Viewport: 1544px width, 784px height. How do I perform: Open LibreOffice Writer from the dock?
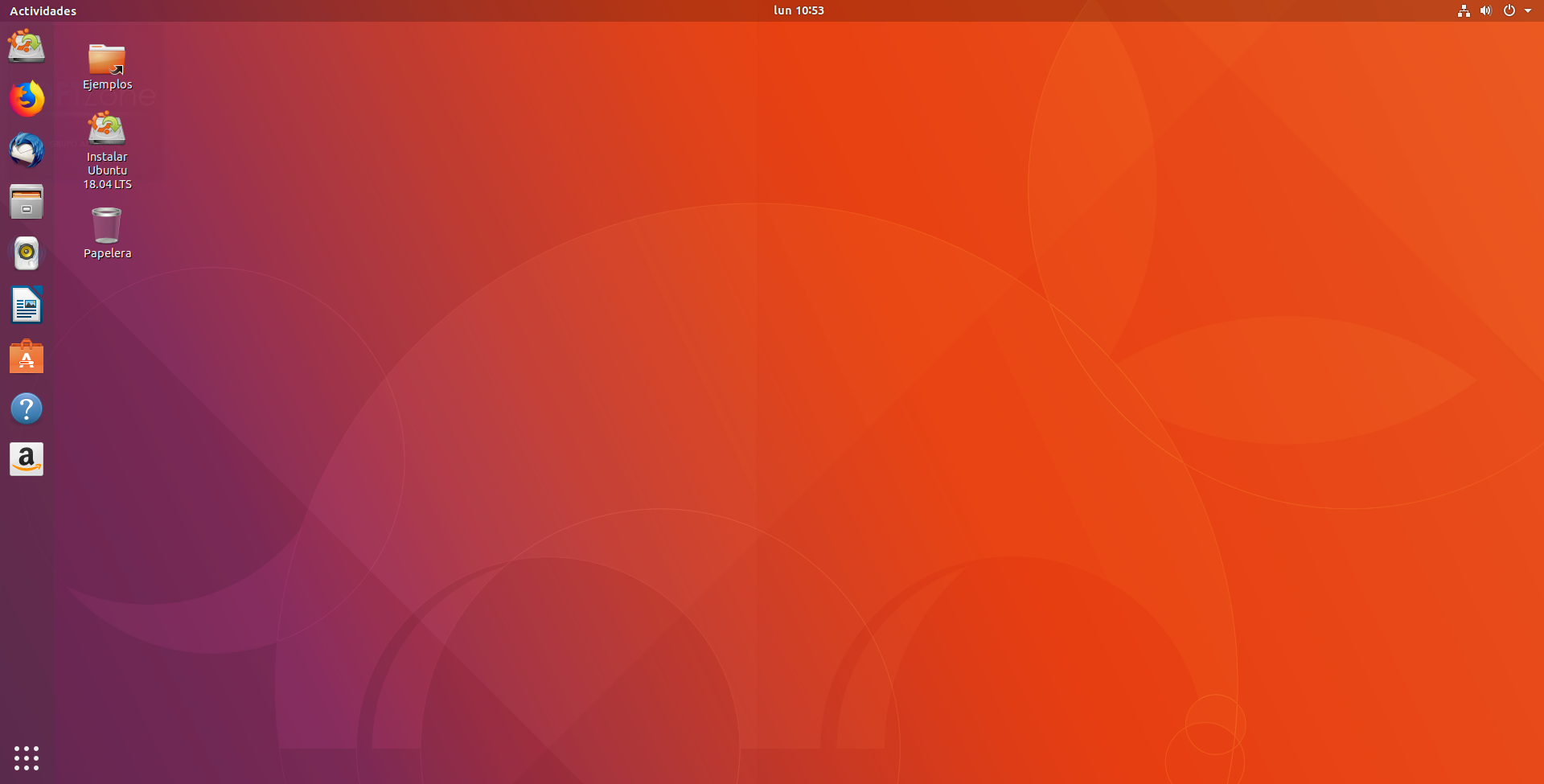pyautogui.click(x=27, y=305)
